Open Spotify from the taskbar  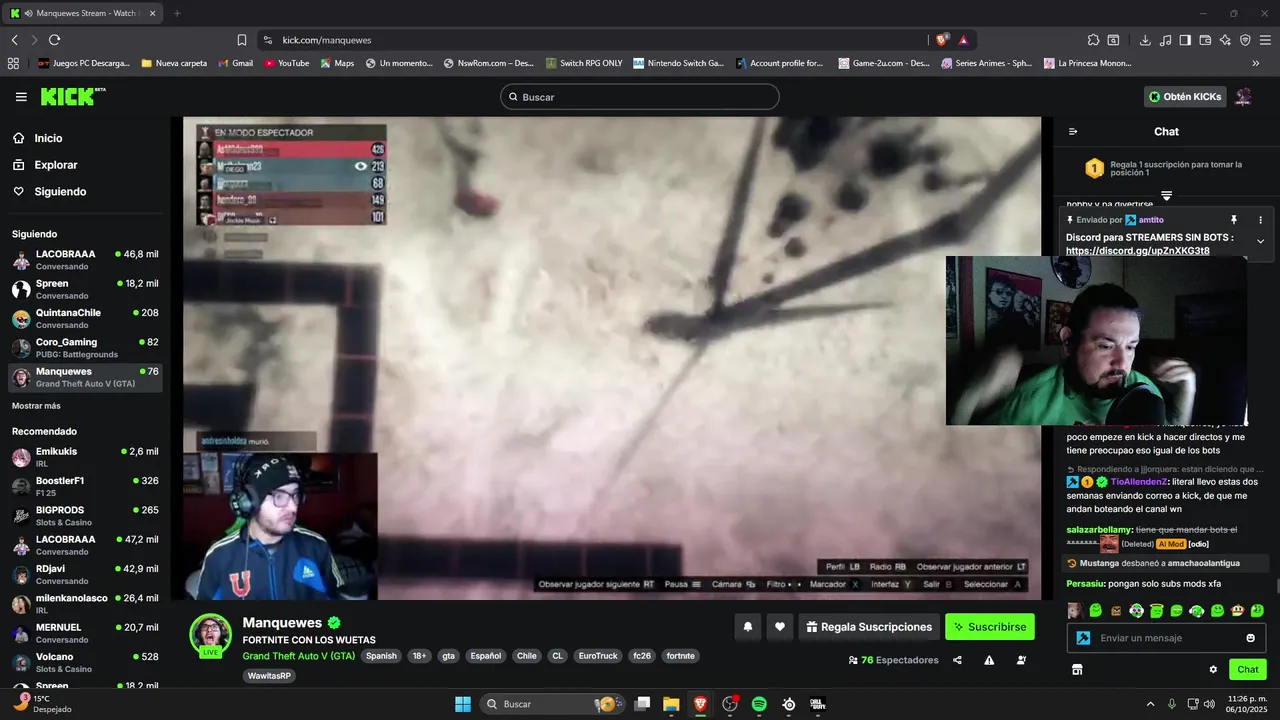click(759, 704)
